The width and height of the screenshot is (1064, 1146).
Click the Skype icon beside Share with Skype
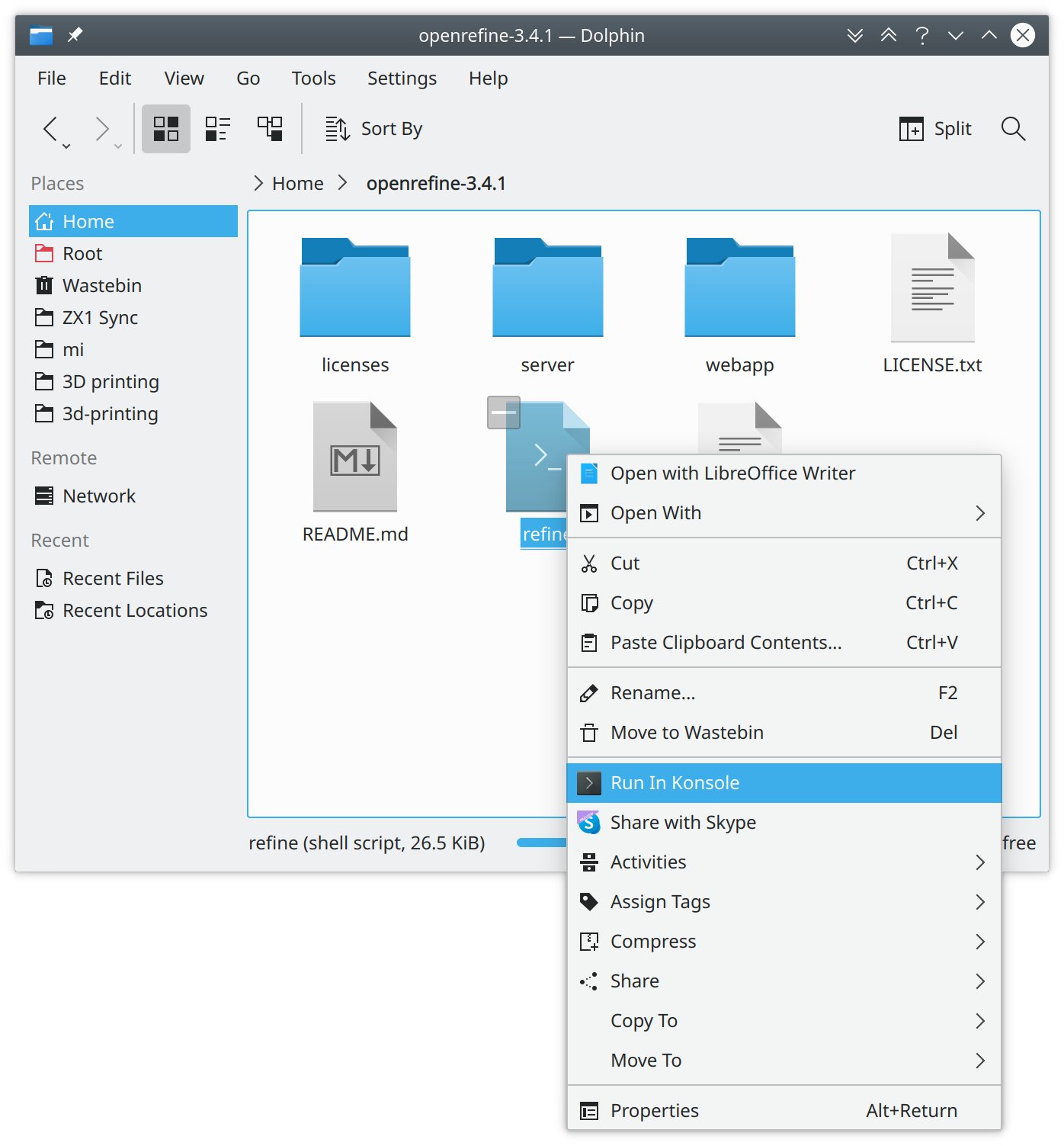[x=588, y=823]
